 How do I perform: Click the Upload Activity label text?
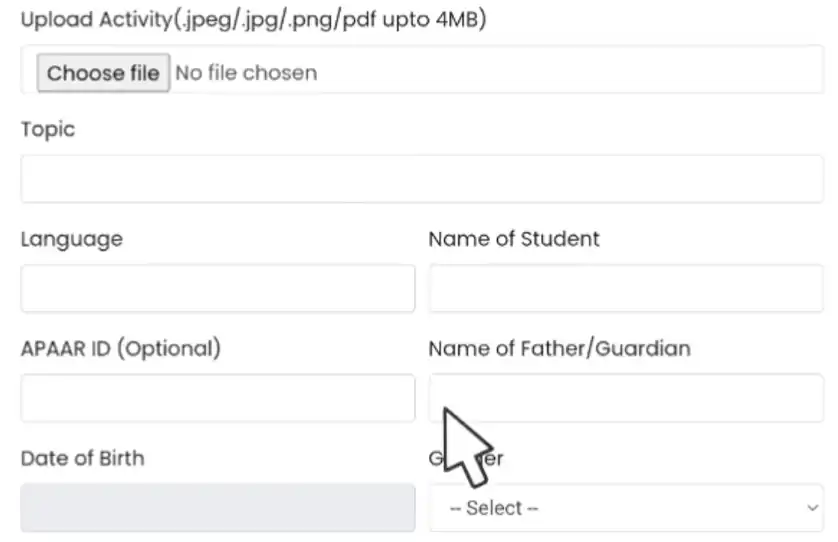point(253,20)
